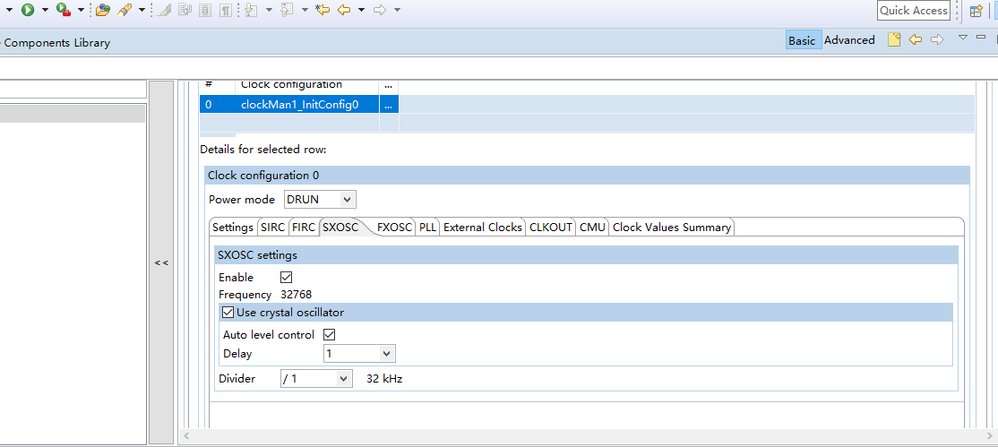Toggle Auto level control checkbox
998x447 pixels.
[329, 335]
